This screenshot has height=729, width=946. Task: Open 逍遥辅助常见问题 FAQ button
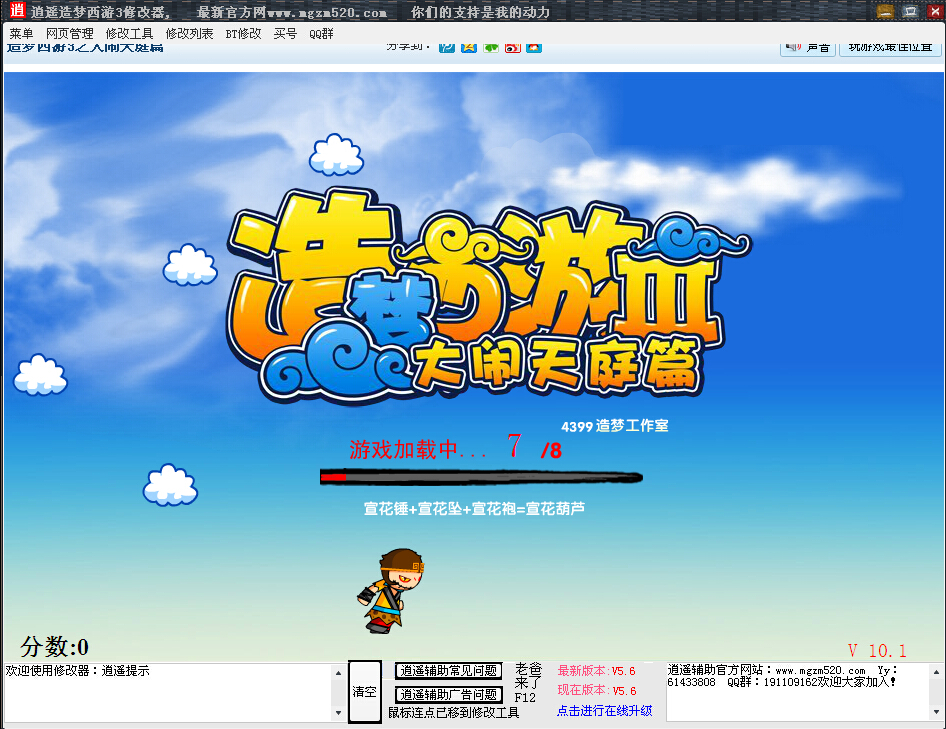[448, 670]
